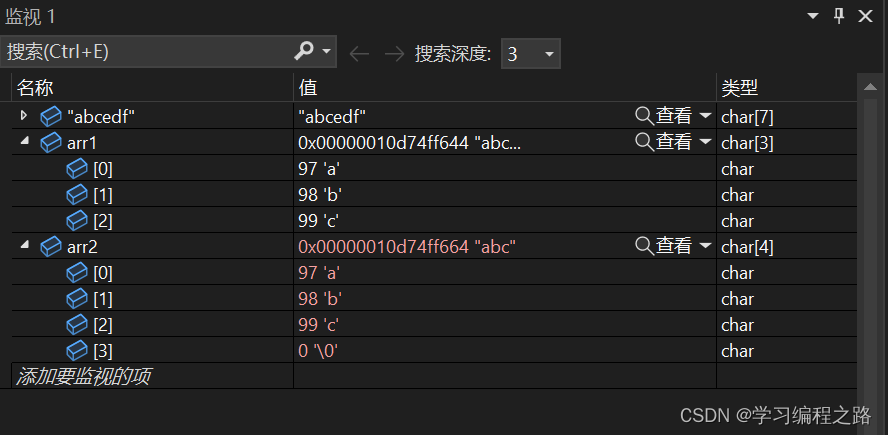
Task: Select the arr1 name cell
Action: [x=82, y=143]
